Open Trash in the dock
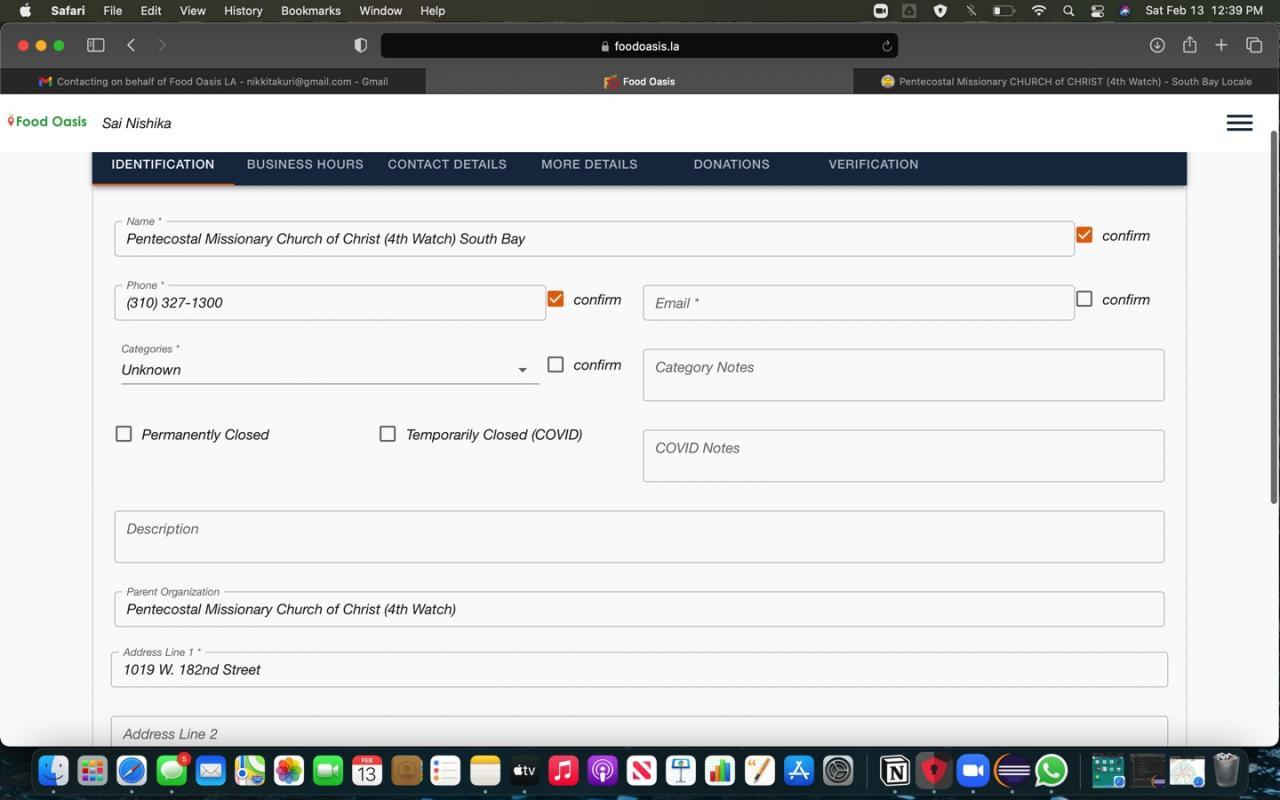 1226,770
